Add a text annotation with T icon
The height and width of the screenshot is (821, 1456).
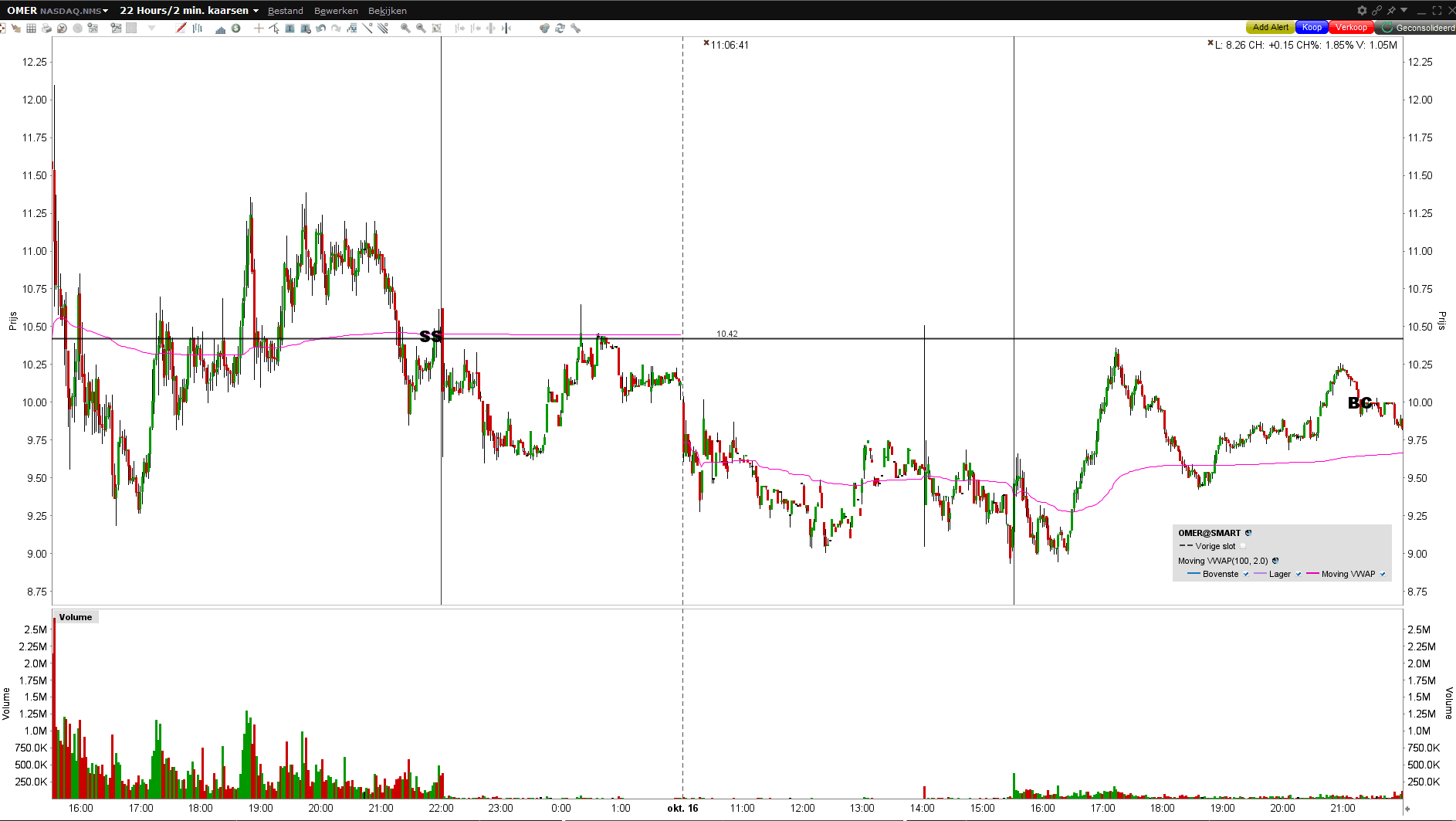tap(290, 28)
